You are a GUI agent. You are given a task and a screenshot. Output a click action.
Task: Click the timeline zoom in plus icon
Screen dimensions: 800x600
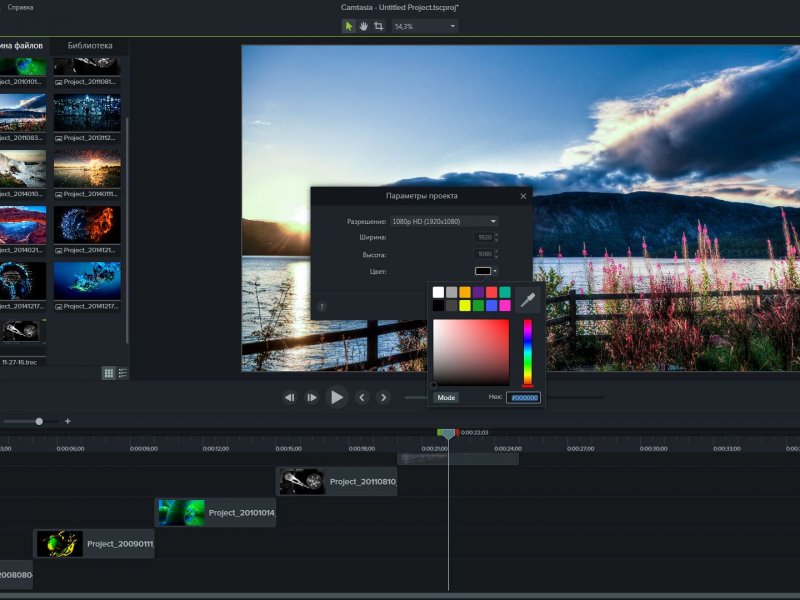pos(67,421)
